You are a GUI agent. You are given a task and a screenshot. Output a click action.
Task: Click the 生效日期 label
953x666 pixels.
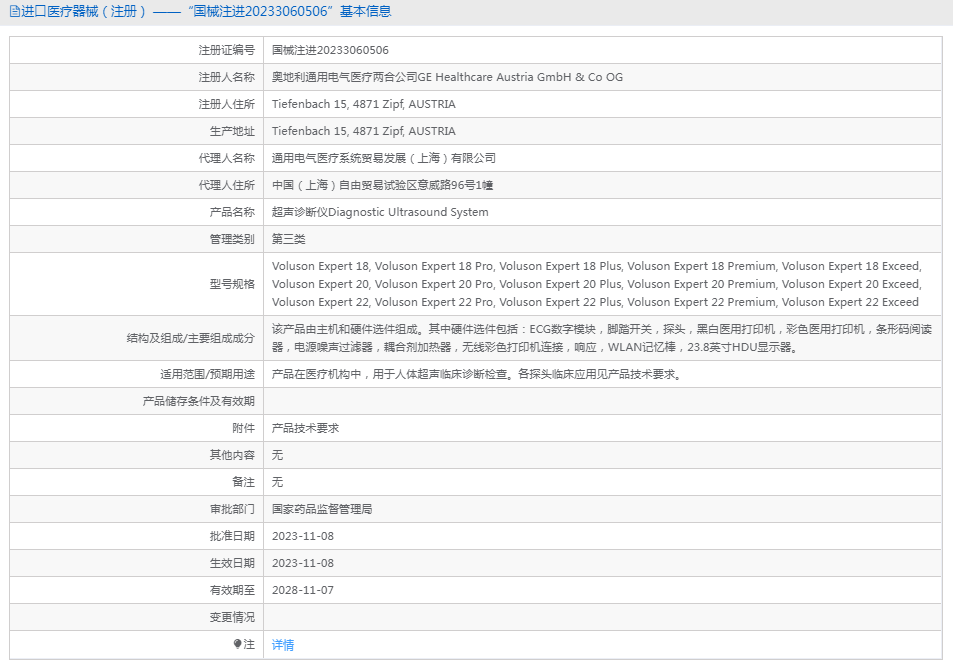[232, 563]
